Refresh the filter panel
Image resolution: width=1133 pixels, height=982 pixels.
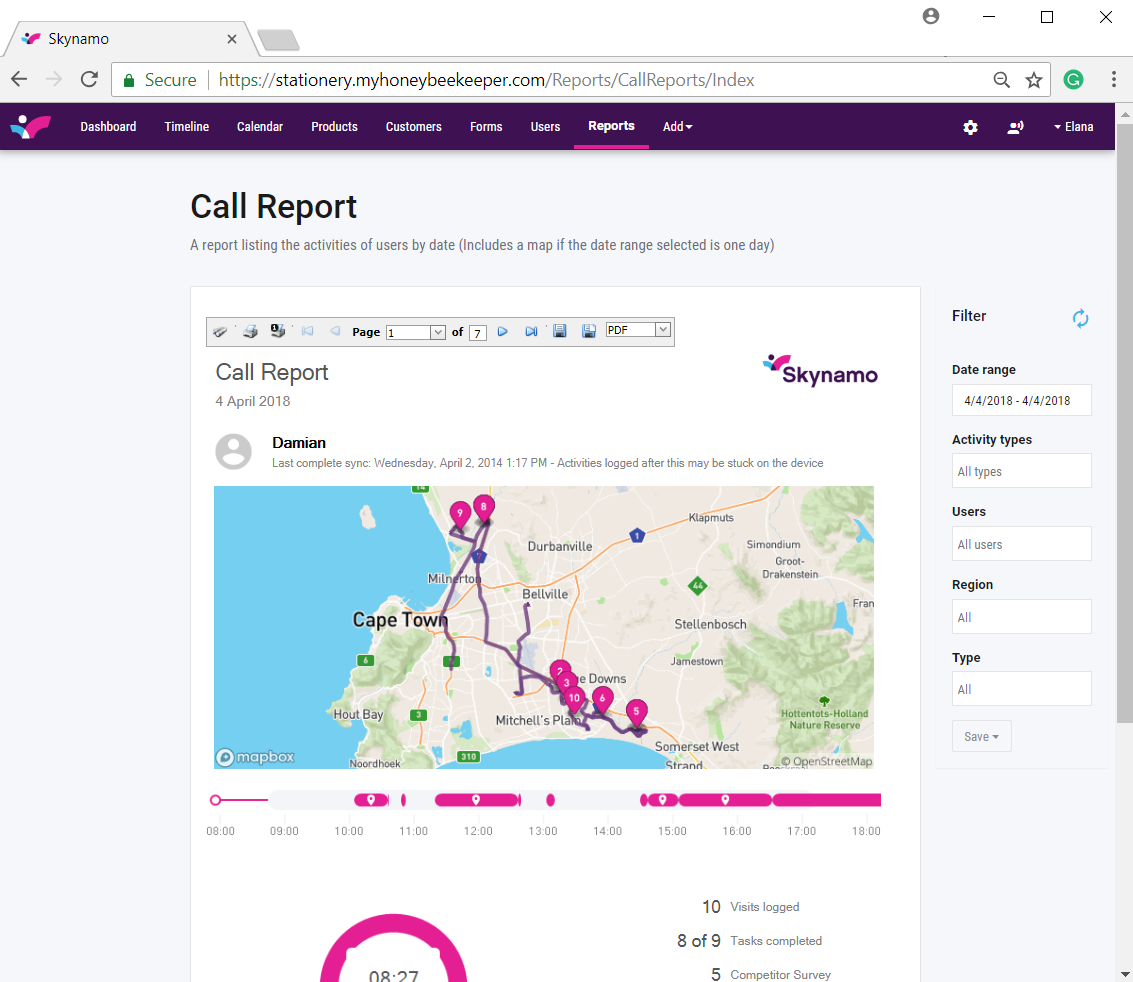click(x=1080, y=318)
